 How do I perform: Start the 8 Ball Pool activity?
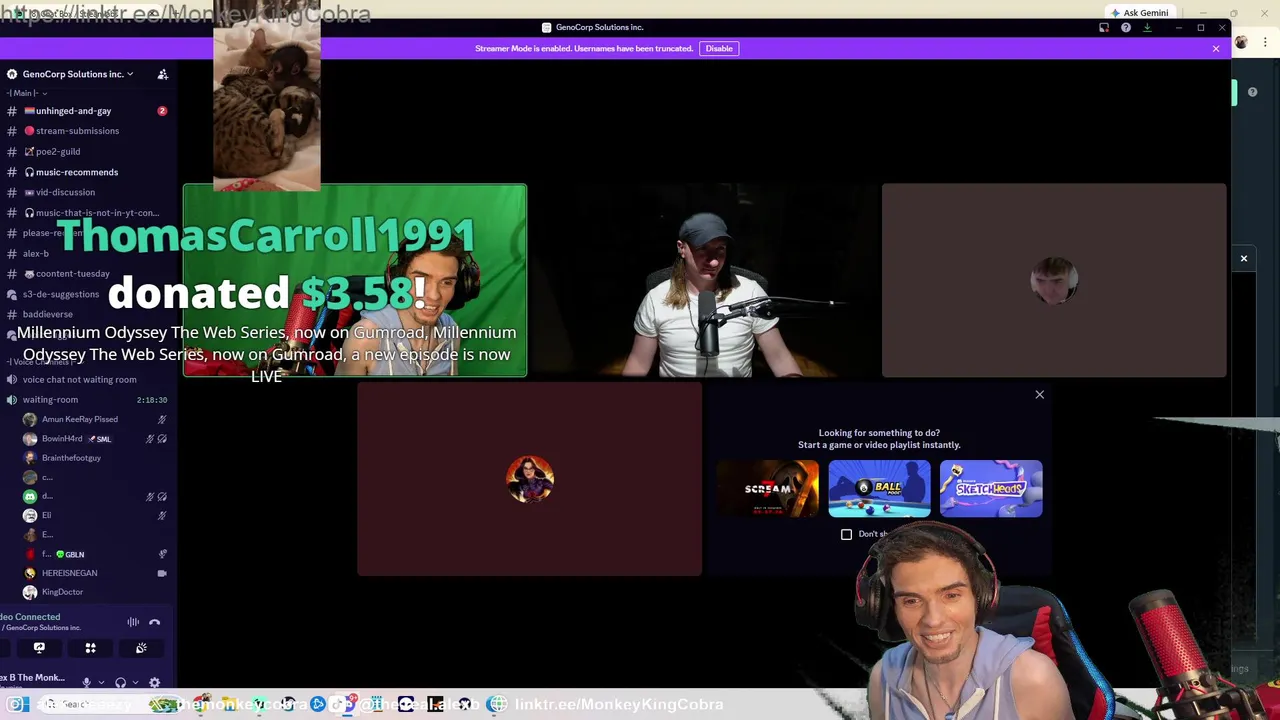click(879, 489)
